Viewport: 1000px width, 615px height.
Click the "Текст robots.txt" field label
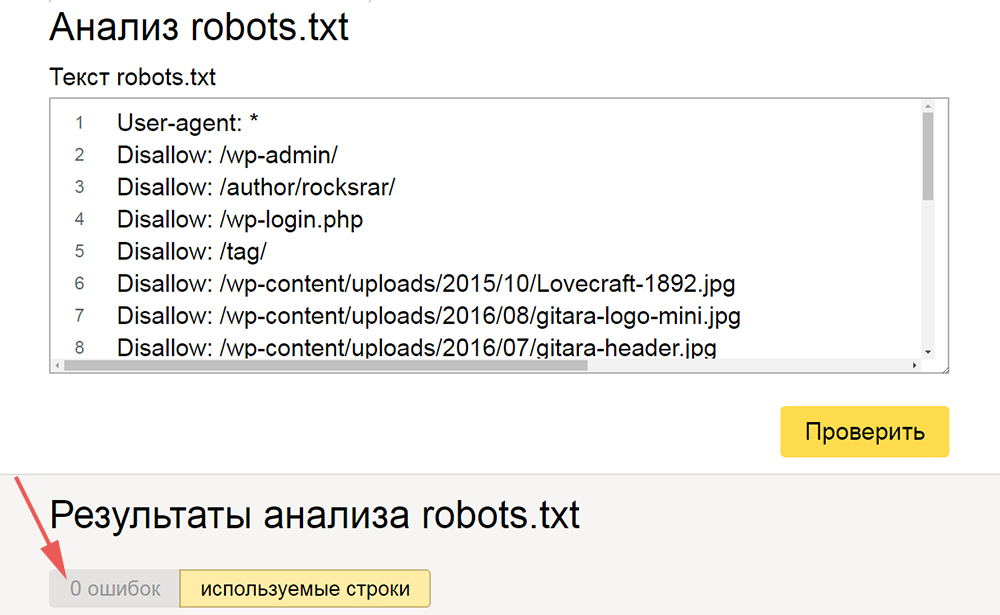pyautogui.click(x=132, y=77)
